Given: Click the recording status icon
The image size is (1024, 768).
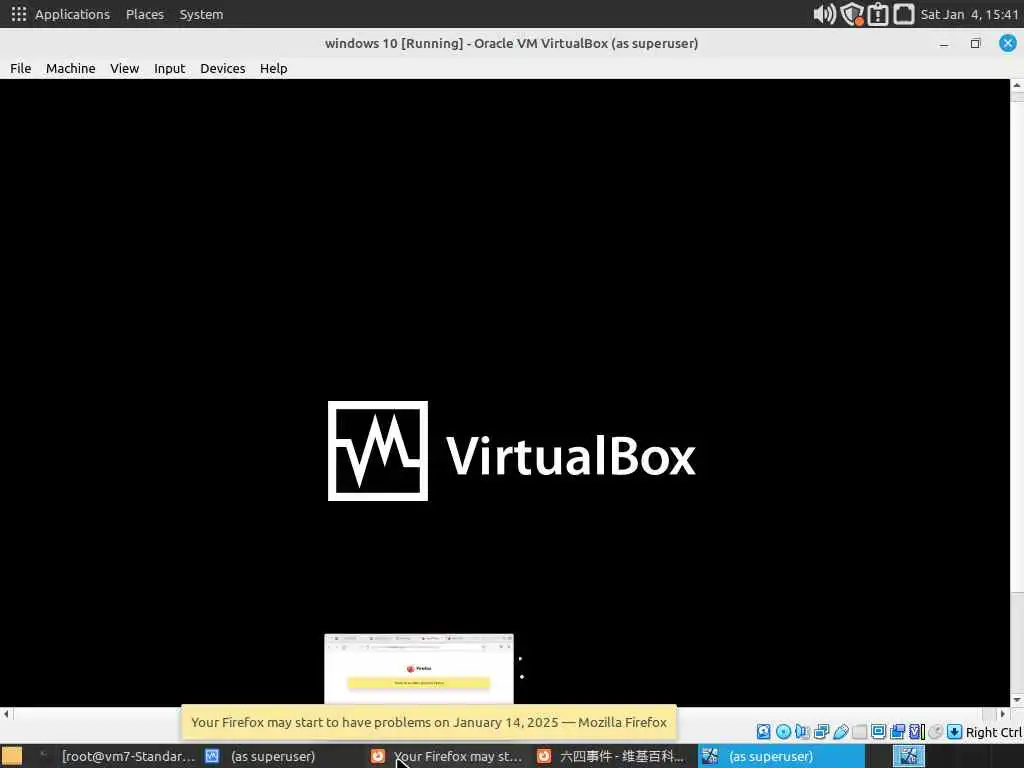Looking at the screenshot, I should click(897, 731).
